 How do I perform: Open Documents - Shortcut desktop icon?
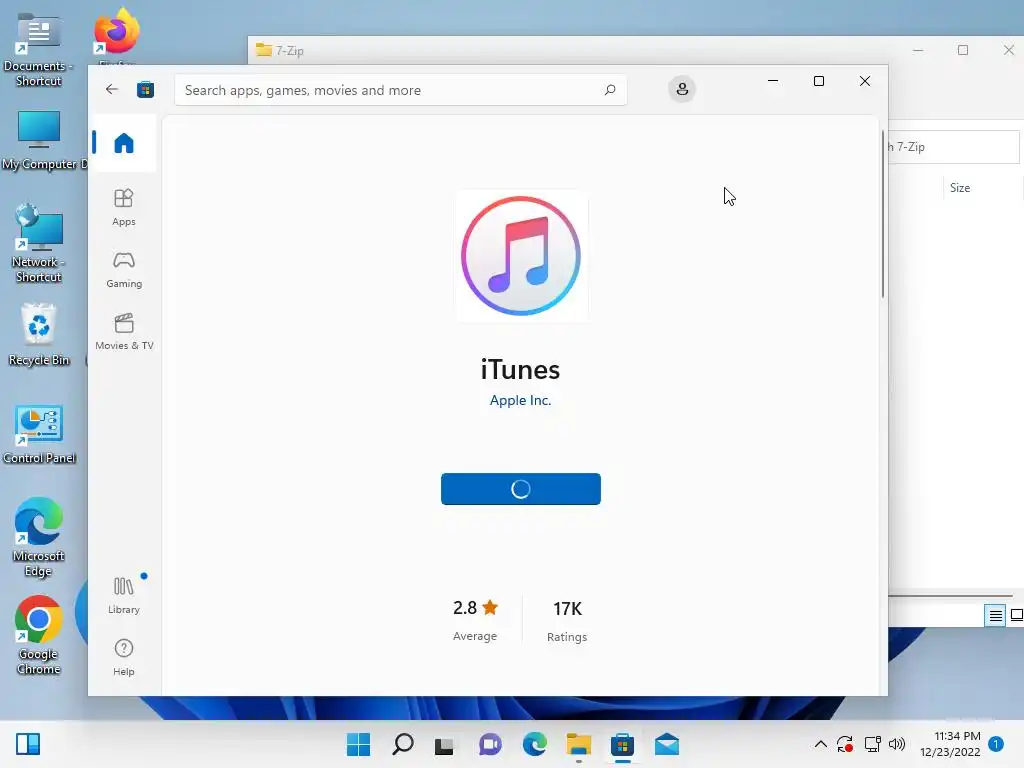point(39,50)
